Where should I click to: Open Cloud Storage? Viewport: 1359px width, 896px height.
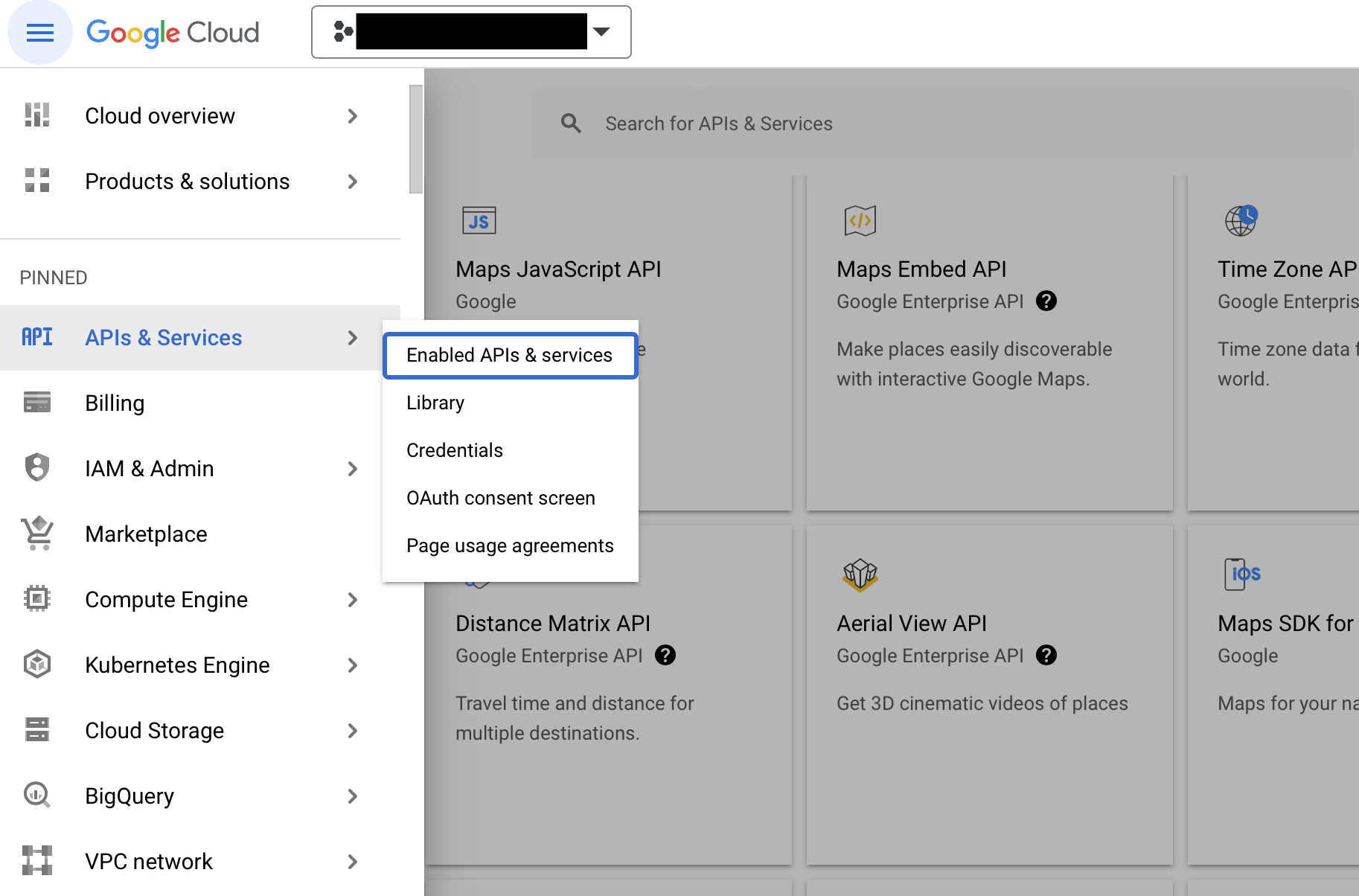154,731
